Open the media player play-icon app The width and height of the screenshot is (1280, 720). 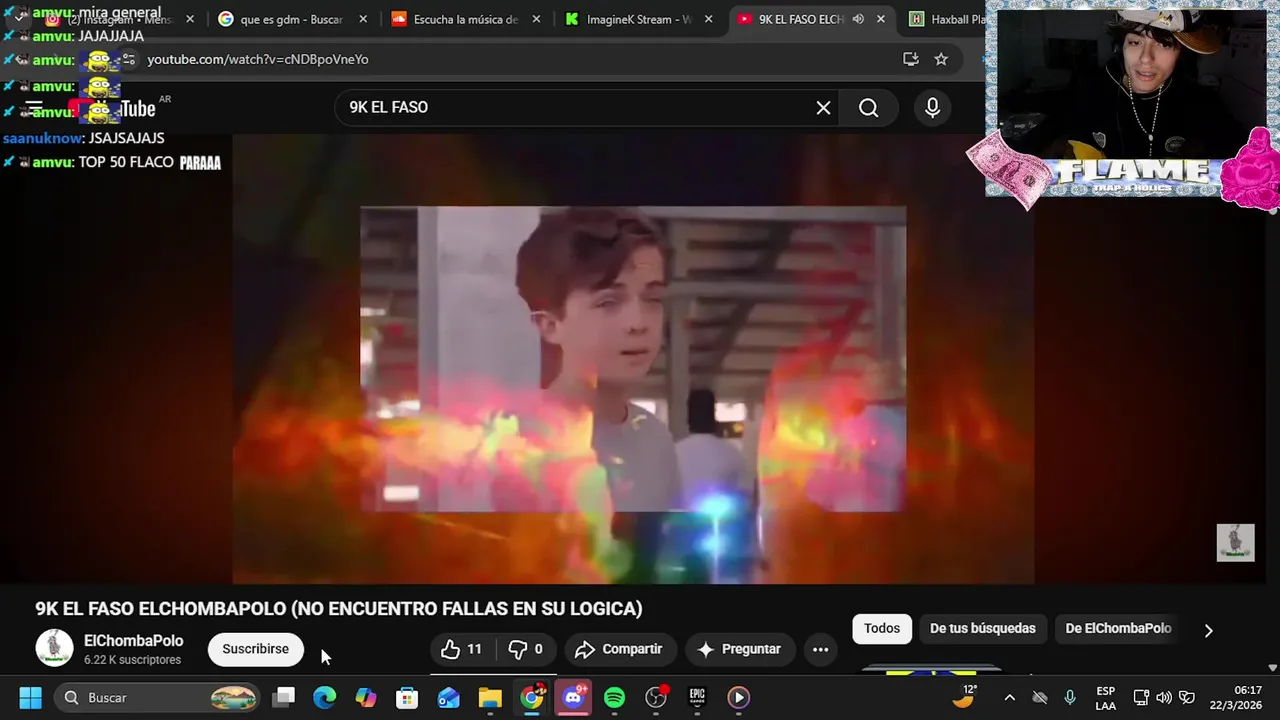tap(738, 697)
